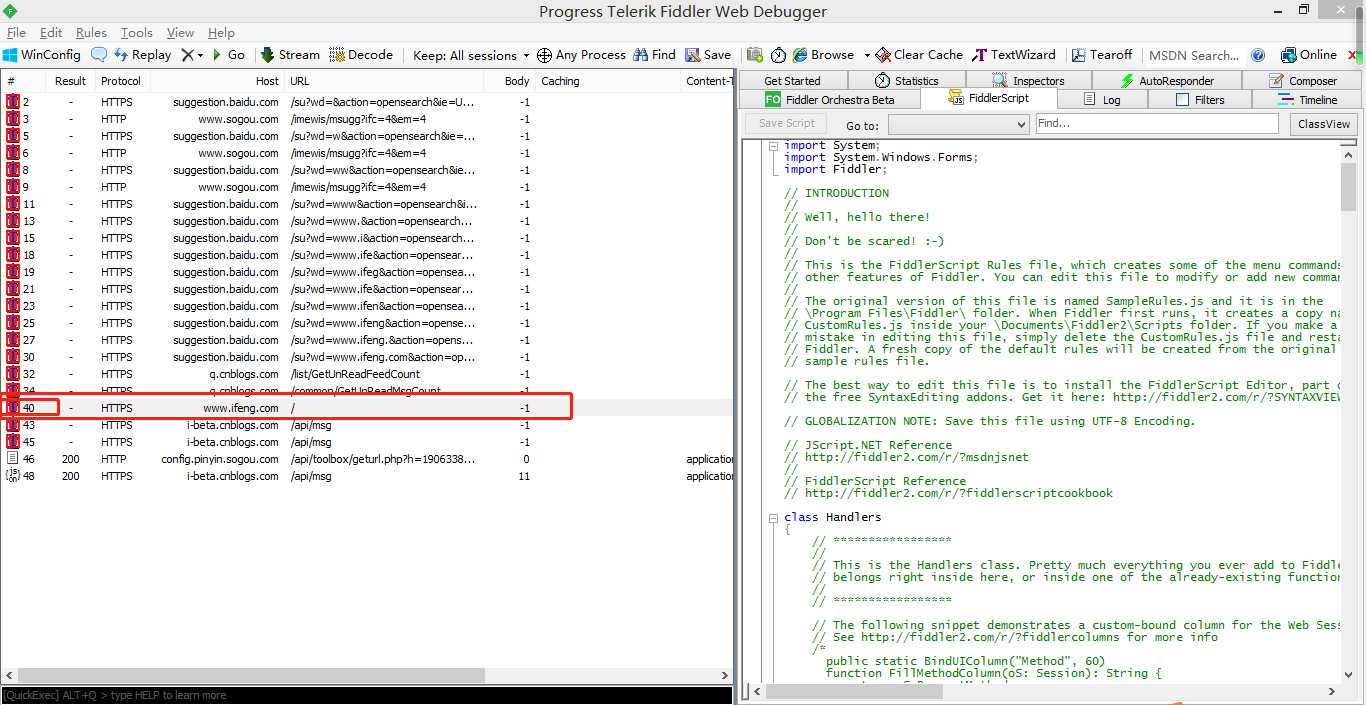Click the timer stopwatch toolbar icon
This screenshot has width=1366, height=705.
778,55
